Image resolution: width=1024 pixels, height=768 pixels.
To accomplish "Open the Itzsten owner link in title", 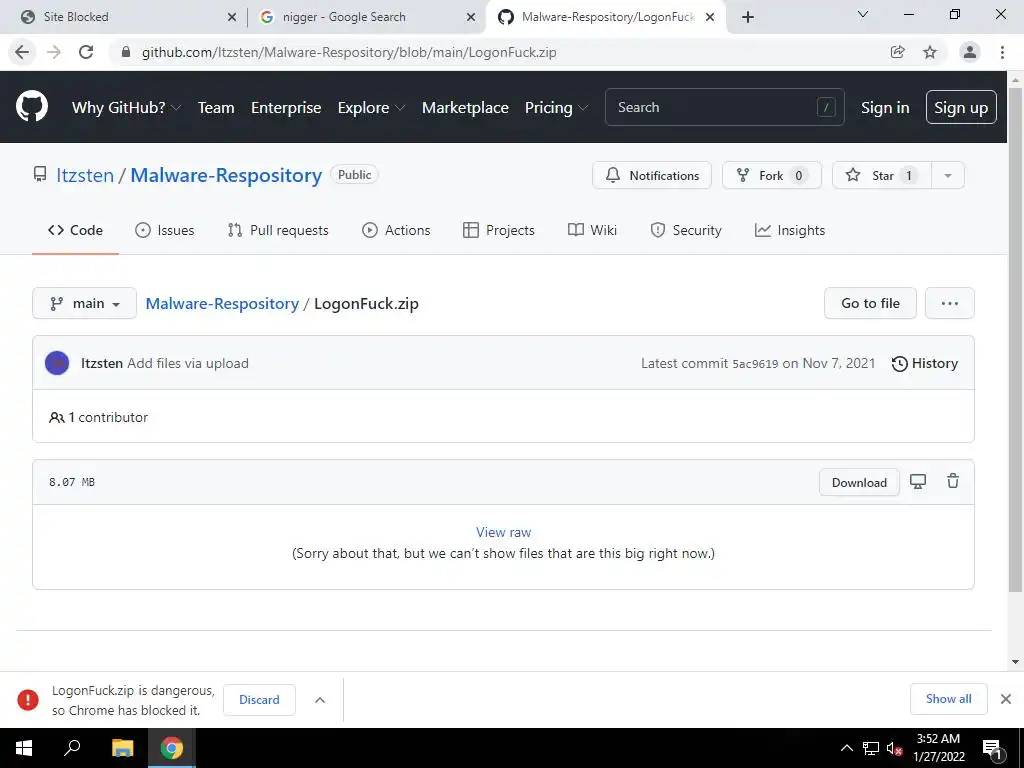I will click(85, 175).
